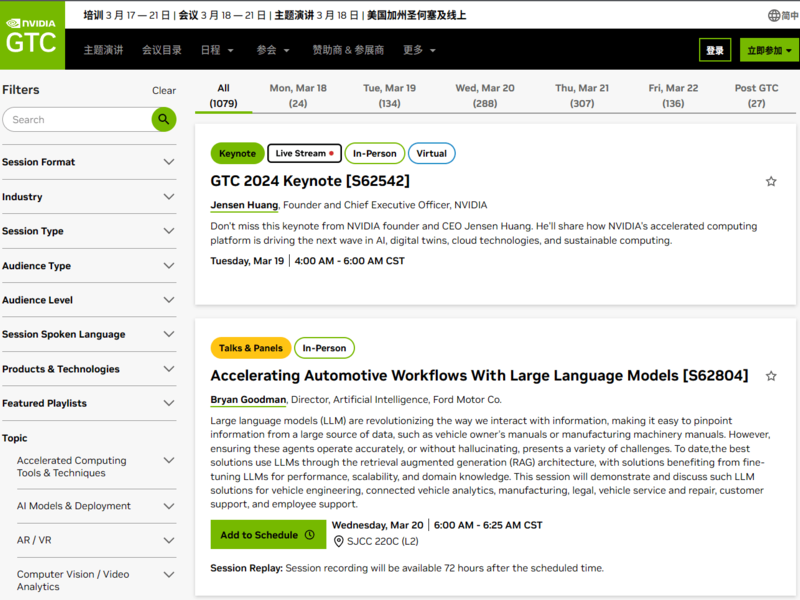Open the 更多 dropdown menu
Image resolution: width=800 pixels, height=600 pixels.
[x=419, y=50]
